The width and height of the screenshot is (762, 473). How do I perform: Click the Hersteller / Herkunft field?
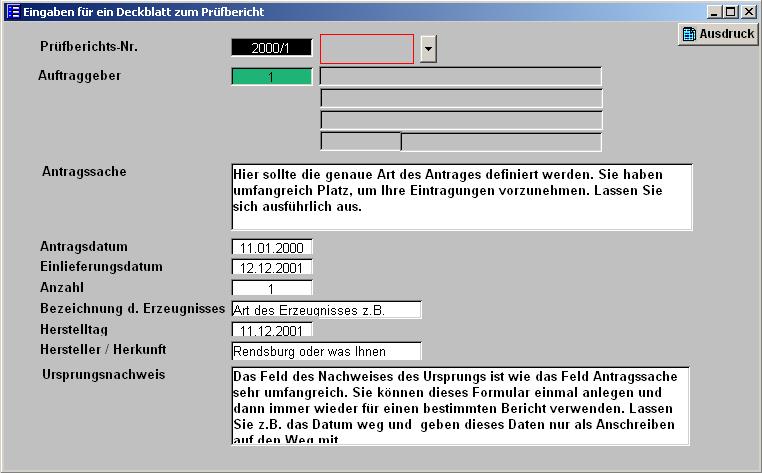[x=326, y=351]
